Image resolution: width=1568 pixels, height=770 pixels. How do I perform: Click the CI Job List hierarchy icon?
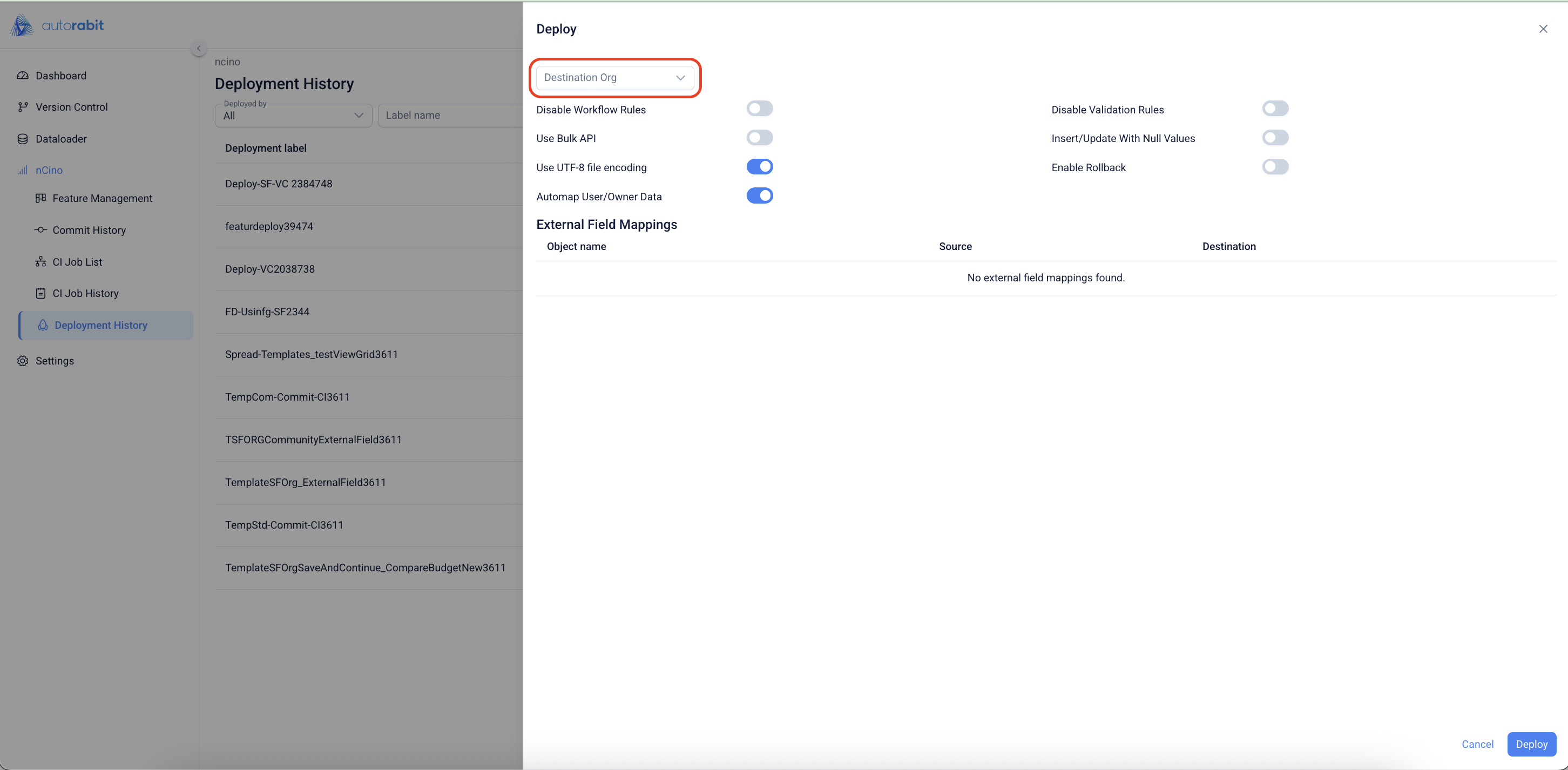click(41, 262)
